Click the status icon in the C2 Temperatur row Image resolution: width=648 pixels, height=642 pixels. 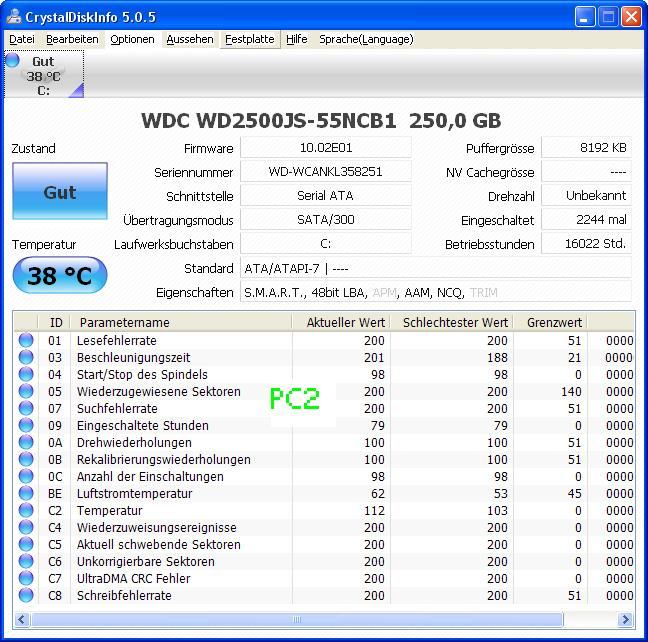click(26, 510)
